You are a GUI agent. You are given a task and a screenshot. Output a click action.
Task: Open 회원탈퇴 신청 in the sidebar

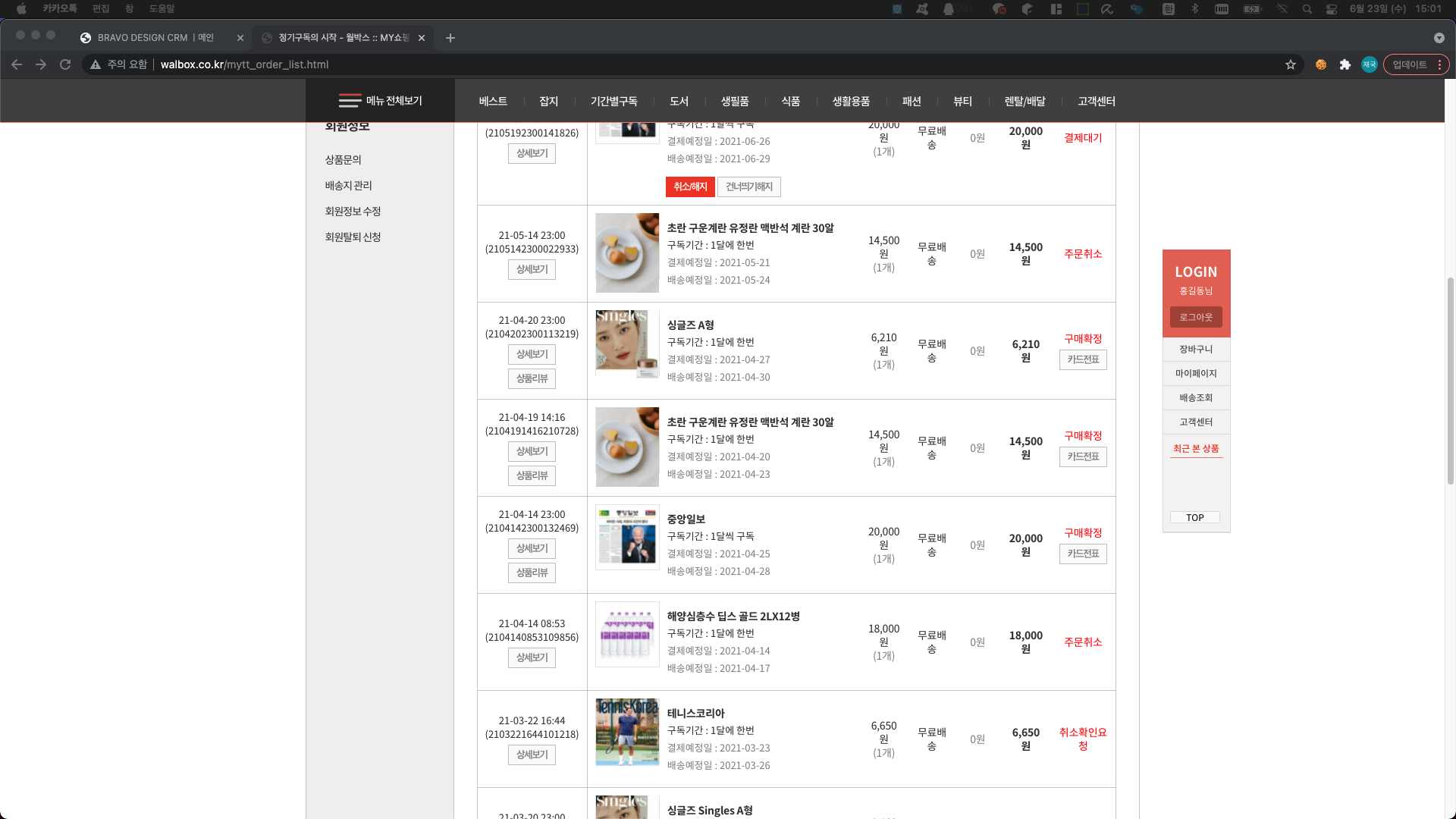tap(353, 237)
